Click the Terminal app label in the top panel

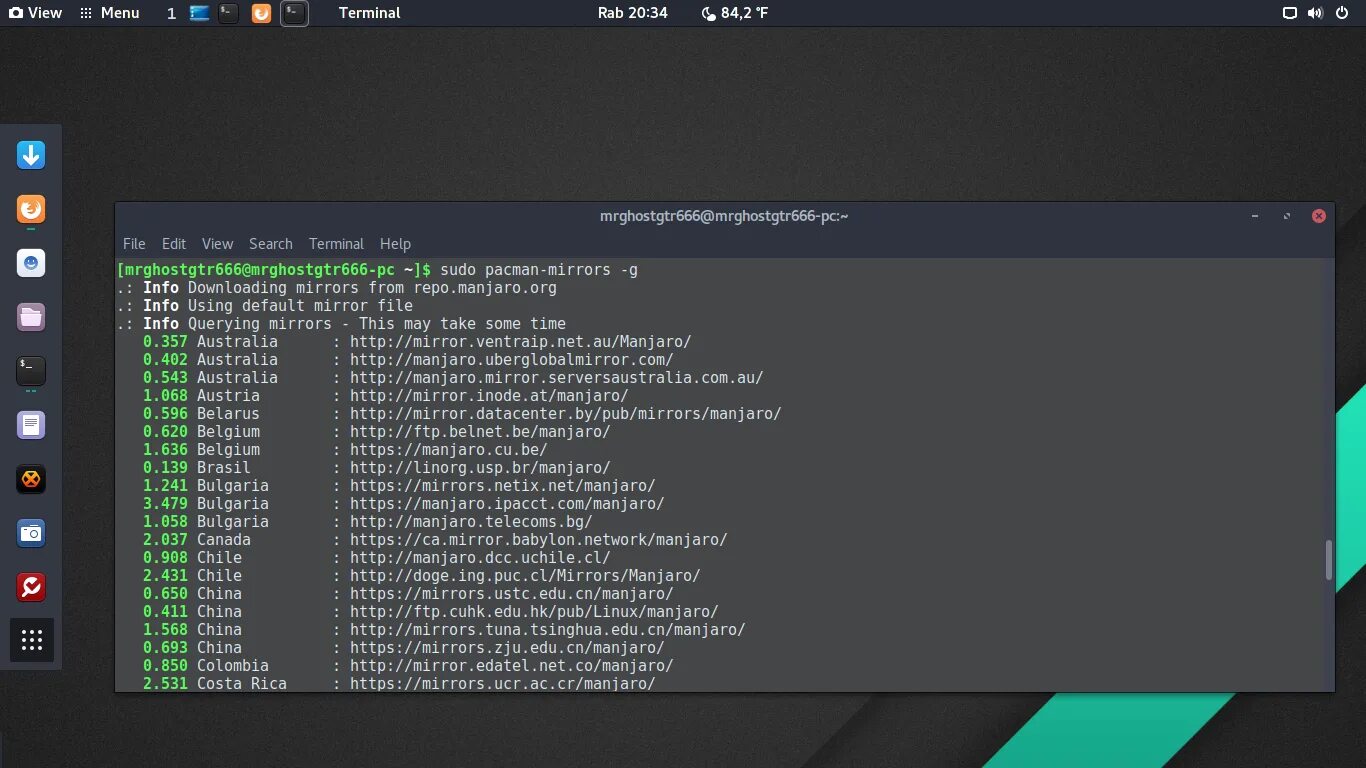(x=369, y=13)
